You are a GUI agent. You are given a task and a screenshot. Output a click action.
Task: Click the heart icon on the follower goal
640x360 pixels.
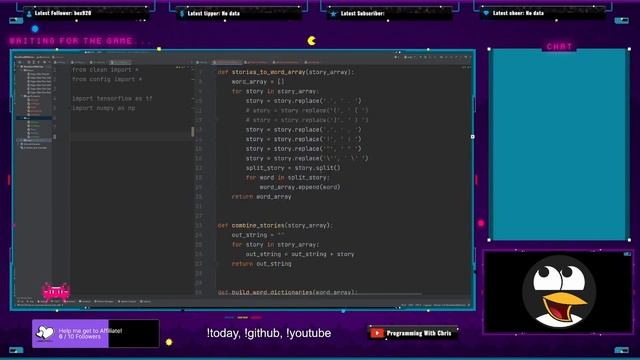[44, 333]
